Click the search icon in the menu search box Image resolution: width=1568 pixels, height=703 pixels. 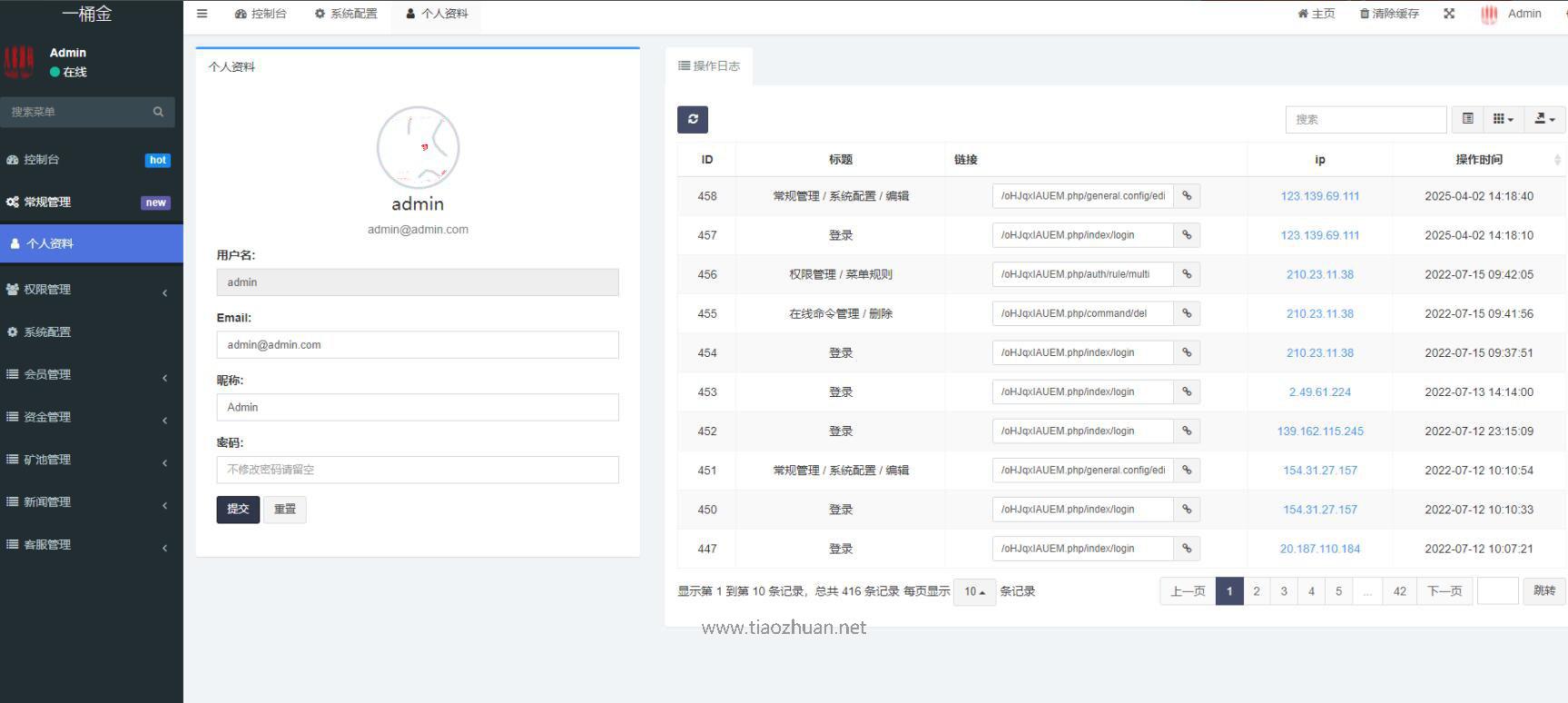pyautogui.click(x=158, y=112)
